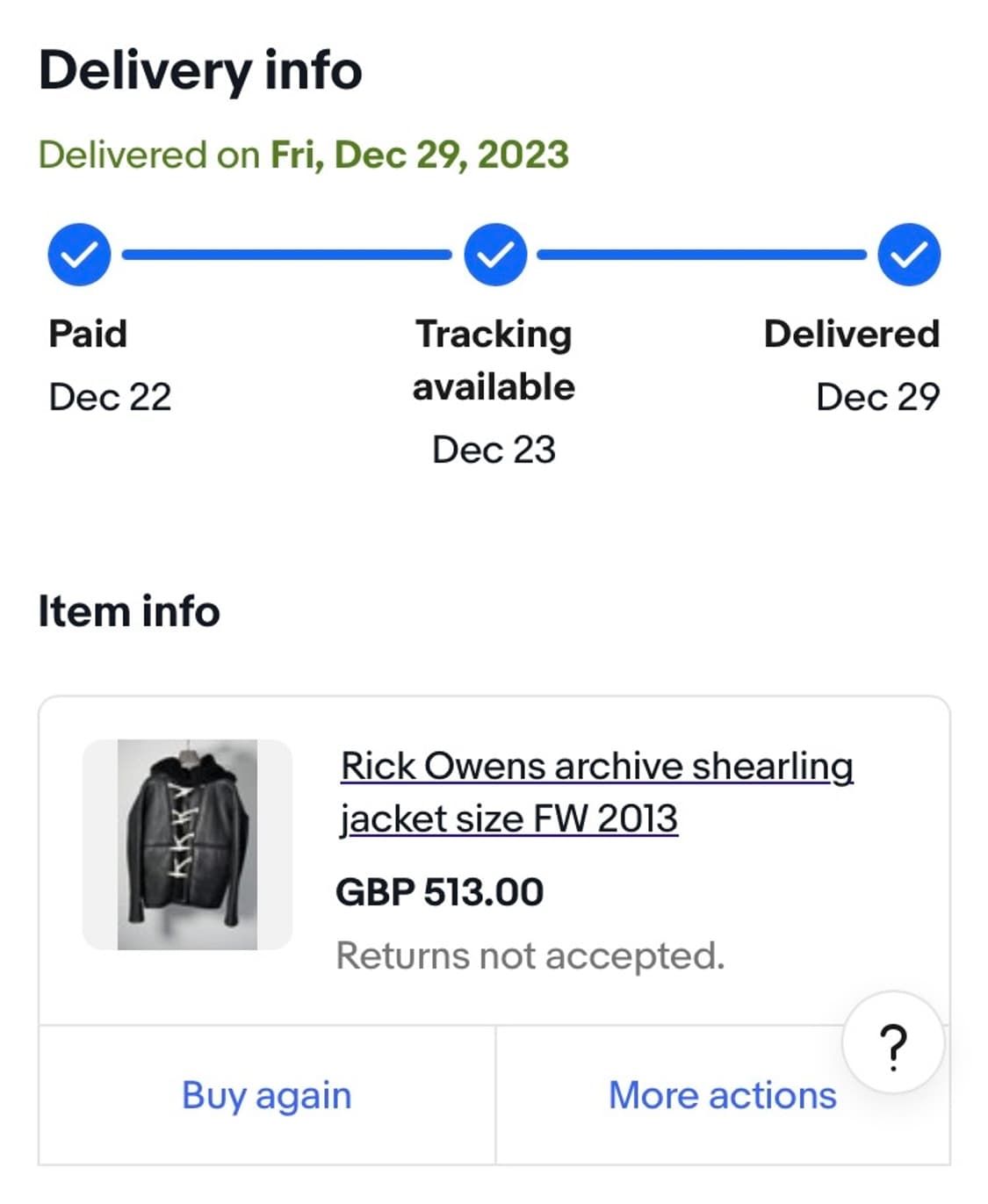988x1204 pixels.
Task: Click the Delivery info heading
Action: click(x=200, y=70)
